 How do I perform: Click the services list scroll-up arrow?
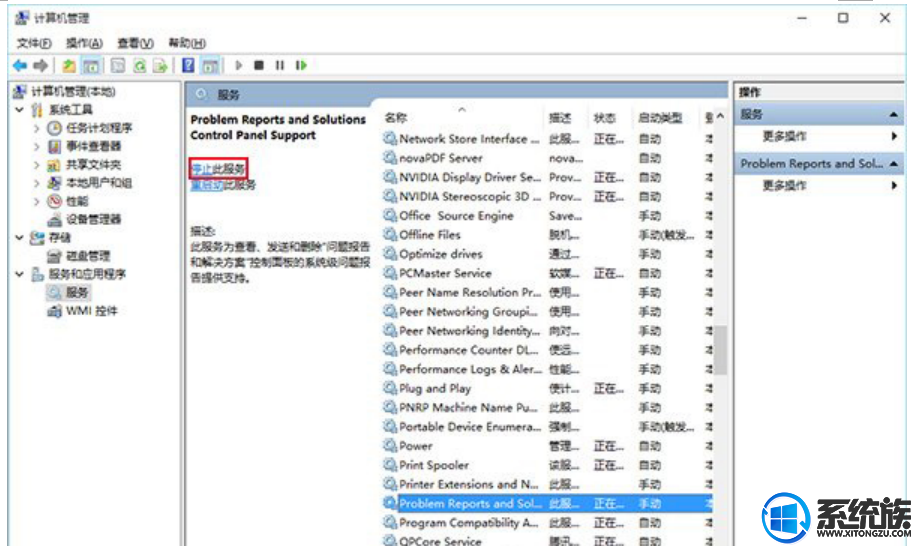coord(720,116)
